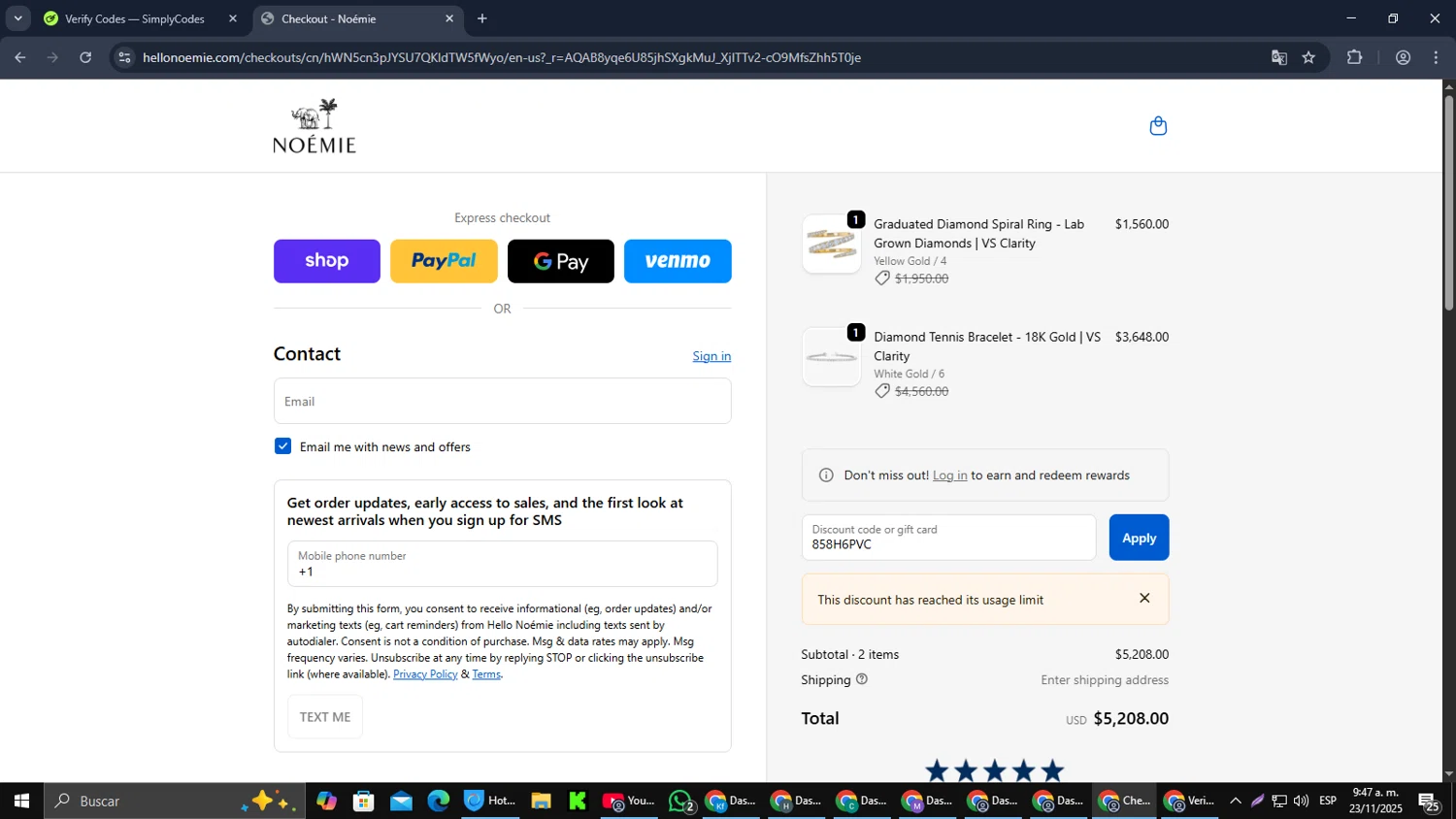
Task: Click the address bar URL
Action: click(x=501, y=57)
